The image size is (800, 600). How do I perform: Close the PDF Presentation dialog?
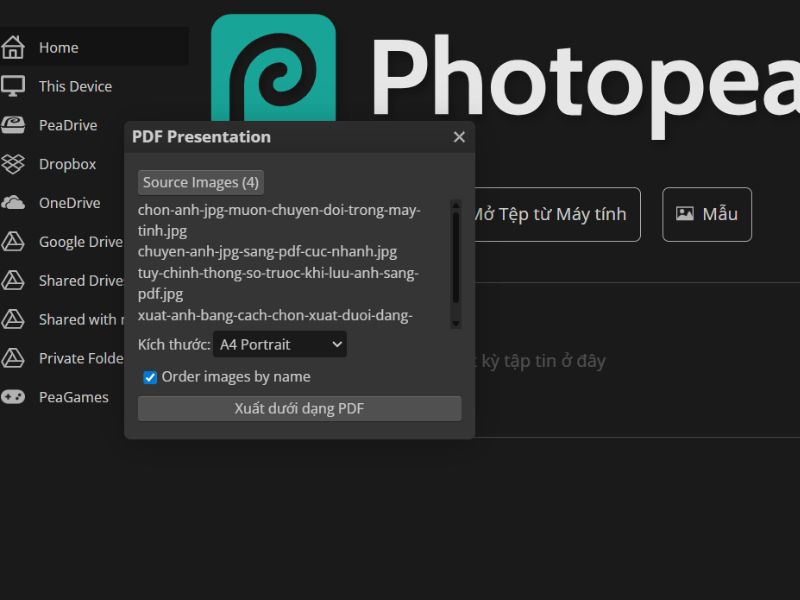tap(459, 137)
